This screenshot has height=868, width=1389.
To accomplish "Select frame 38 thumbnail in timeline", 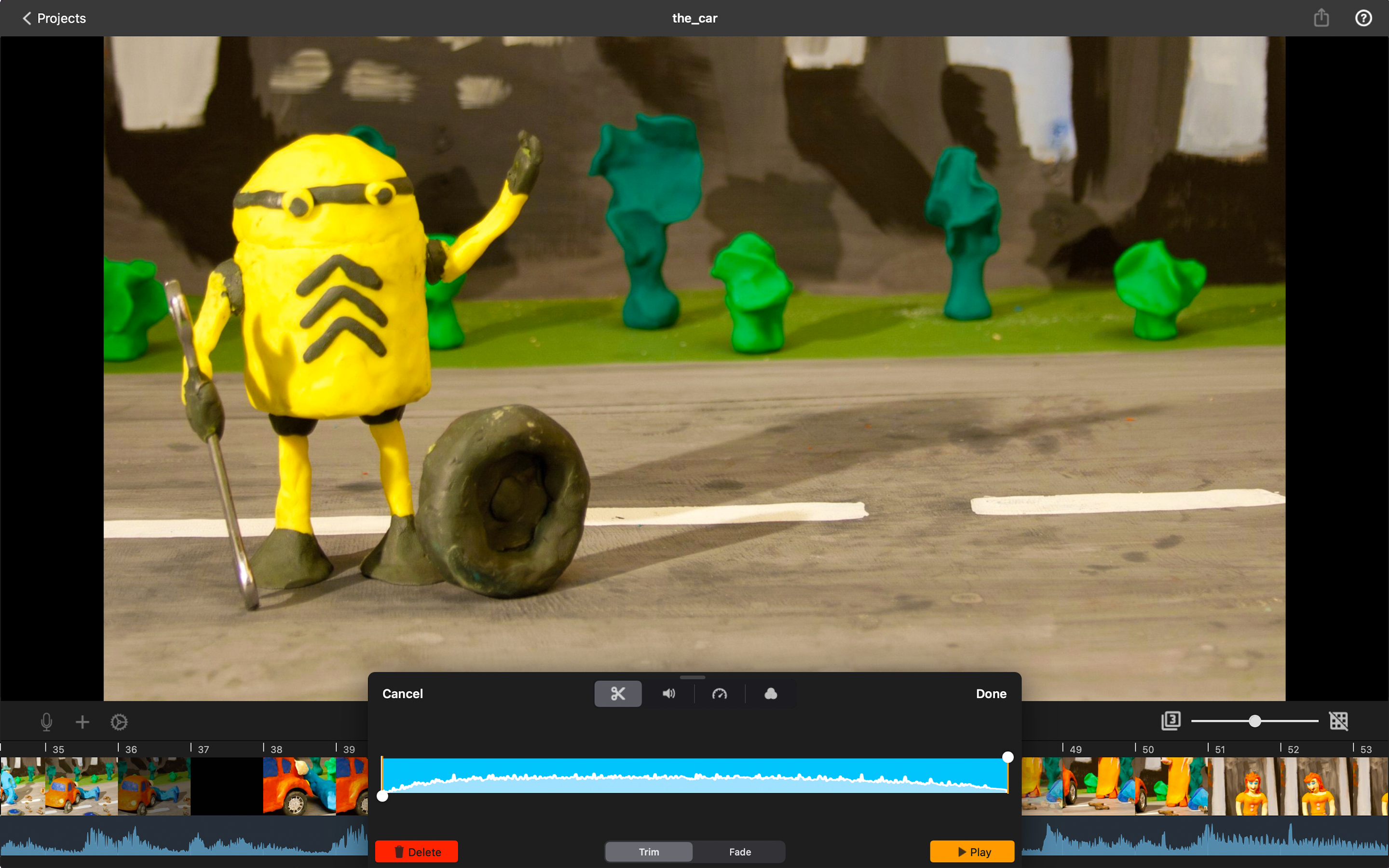I will pyautogui.click(x=299, y=786).
